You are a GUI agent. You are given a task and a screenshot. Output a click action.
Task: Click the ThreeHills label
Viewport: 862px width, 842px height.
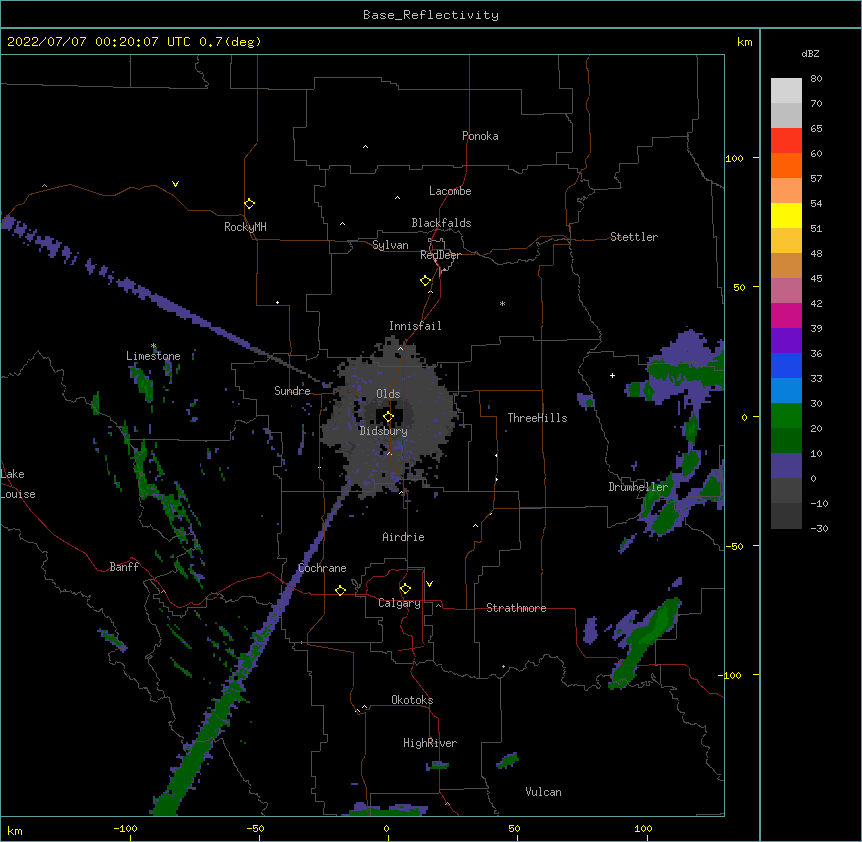tap(537, 418)
